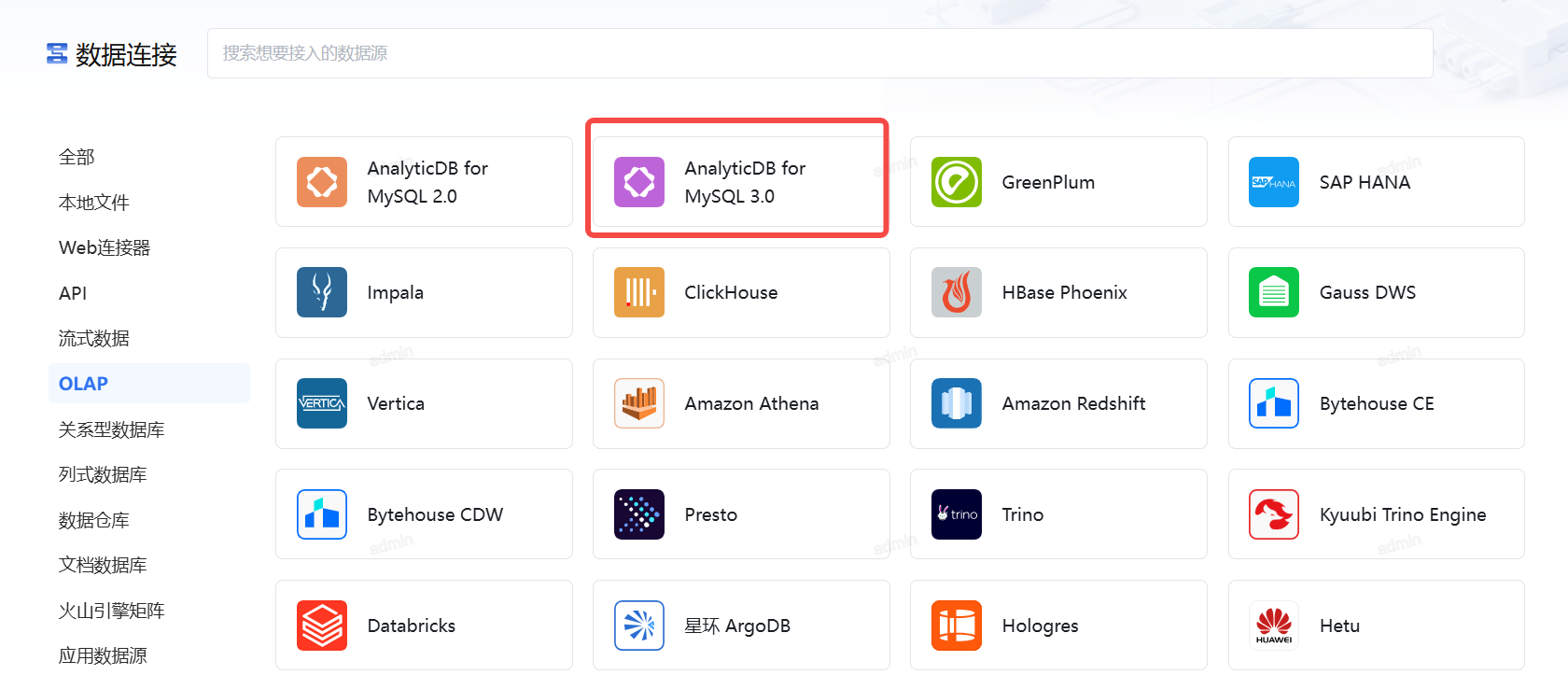This screenshot has height=675, width=1568.
Task: Click the Amazon Athena icon
Action: pyautogui.click(x=638, y=403)
